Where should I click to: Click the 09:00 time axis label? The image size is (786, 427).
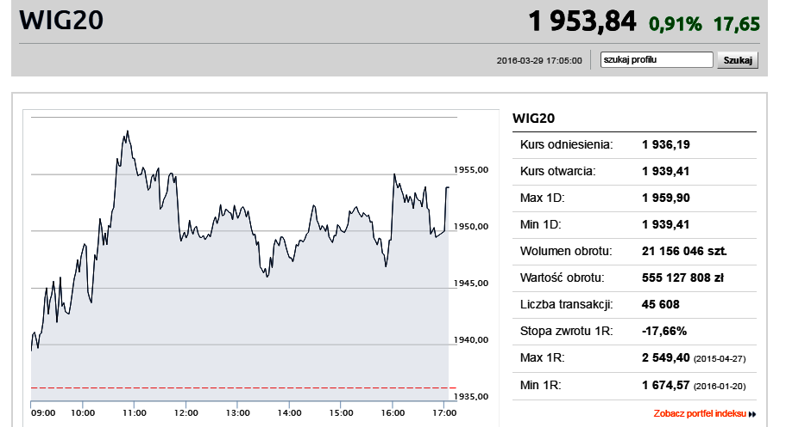click(x=43, y=413)
